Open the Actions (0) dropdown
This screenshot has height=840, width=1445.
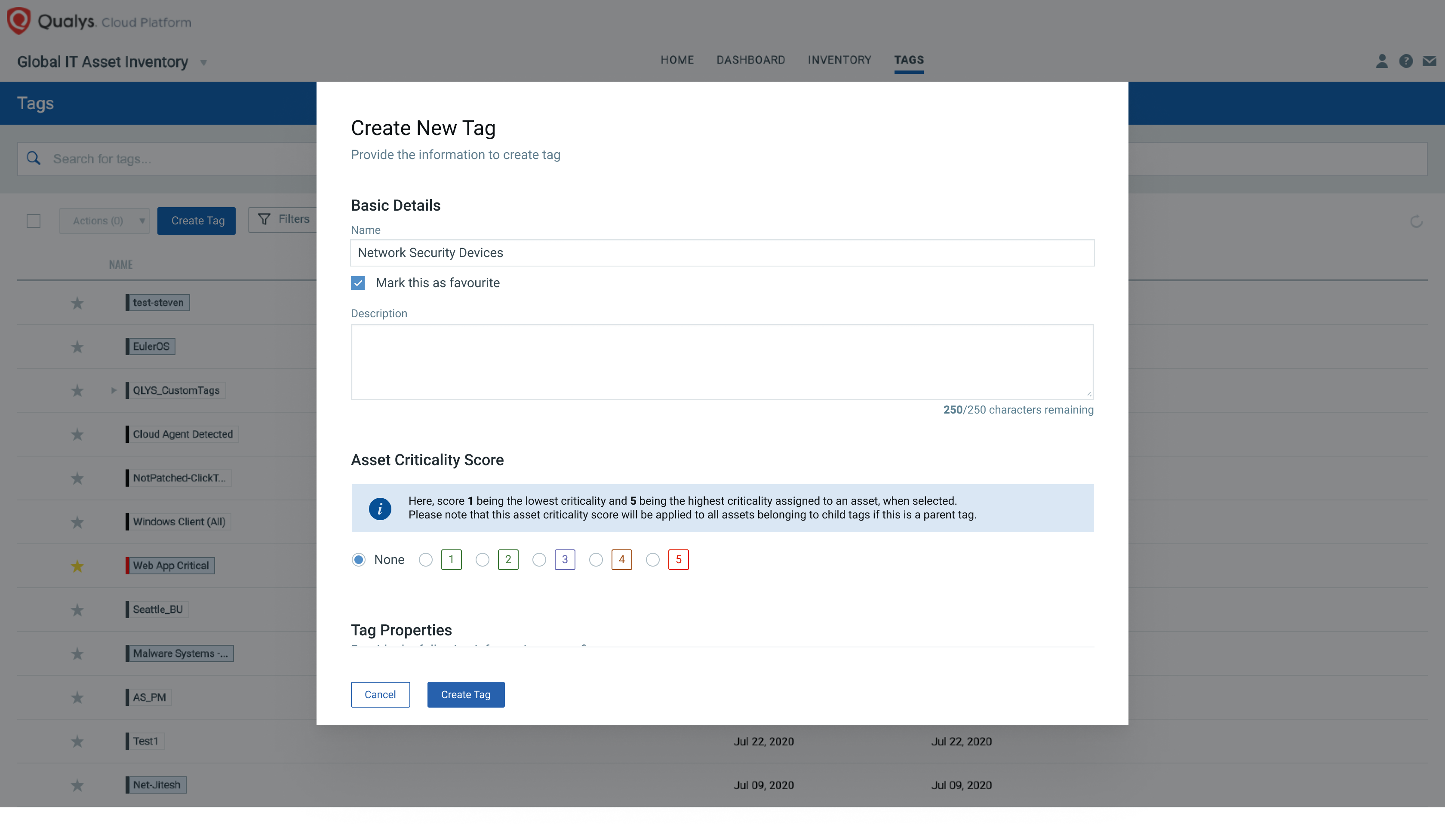pyautogui.click(x=105, y=221)
